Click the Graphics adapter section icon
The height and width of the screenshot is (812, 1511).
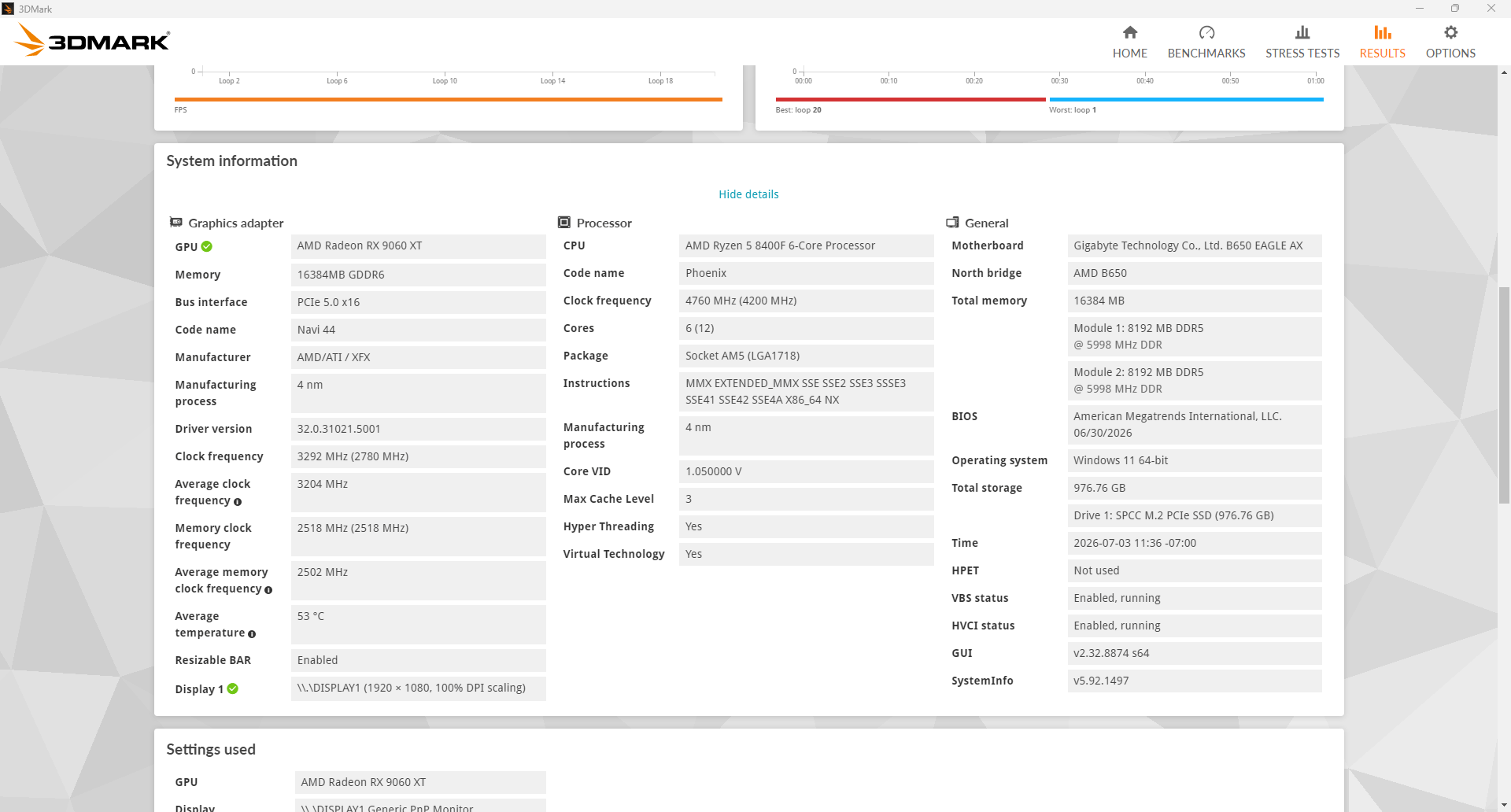point(176,223)
